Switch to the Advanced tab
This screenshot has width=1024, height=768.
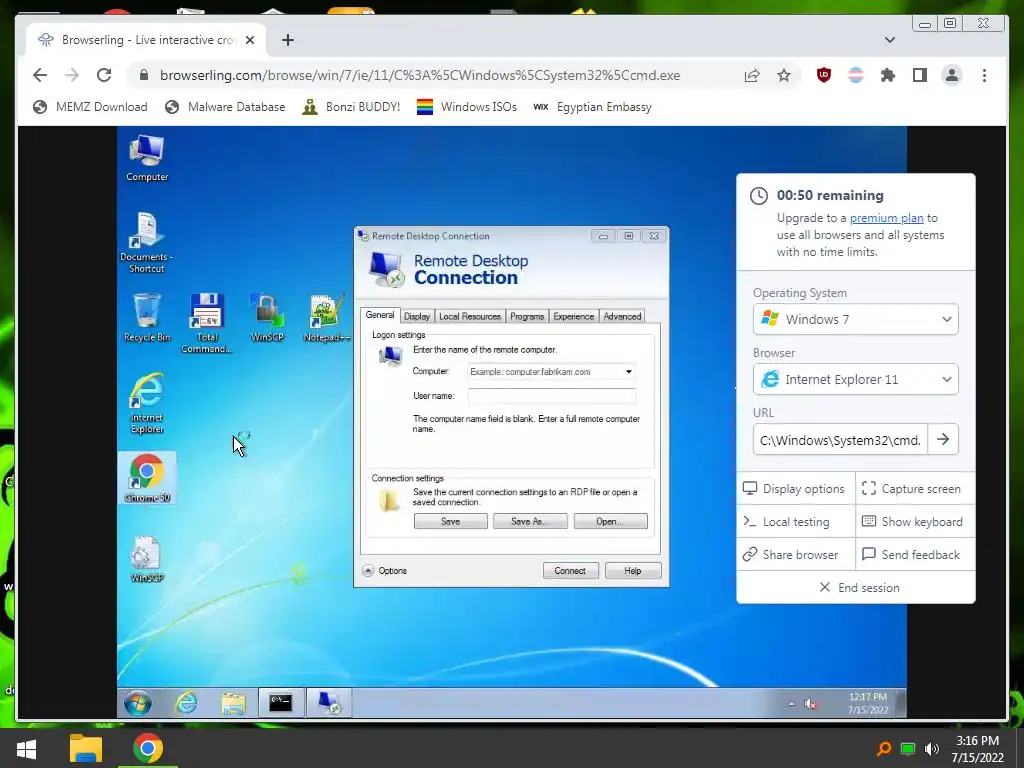(622, 316)
